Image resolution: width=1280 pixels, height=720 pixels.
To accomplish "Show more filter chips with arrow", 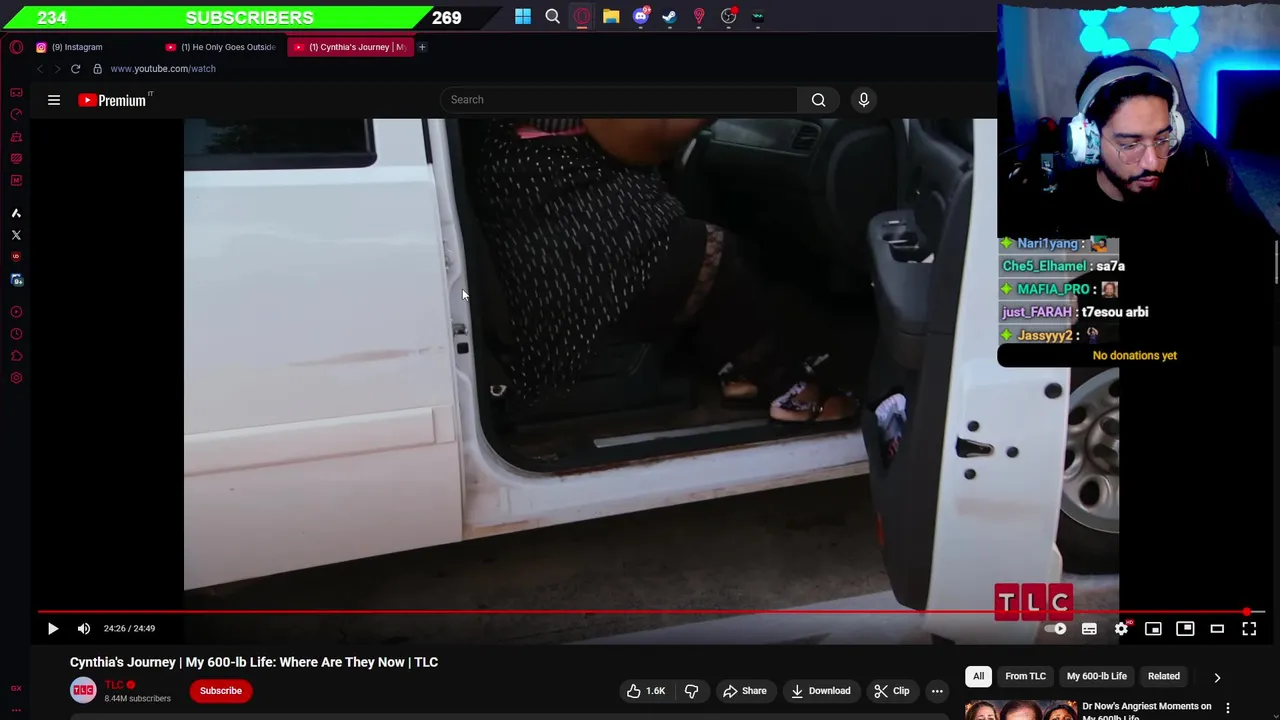I will [x=1217, y=677].
